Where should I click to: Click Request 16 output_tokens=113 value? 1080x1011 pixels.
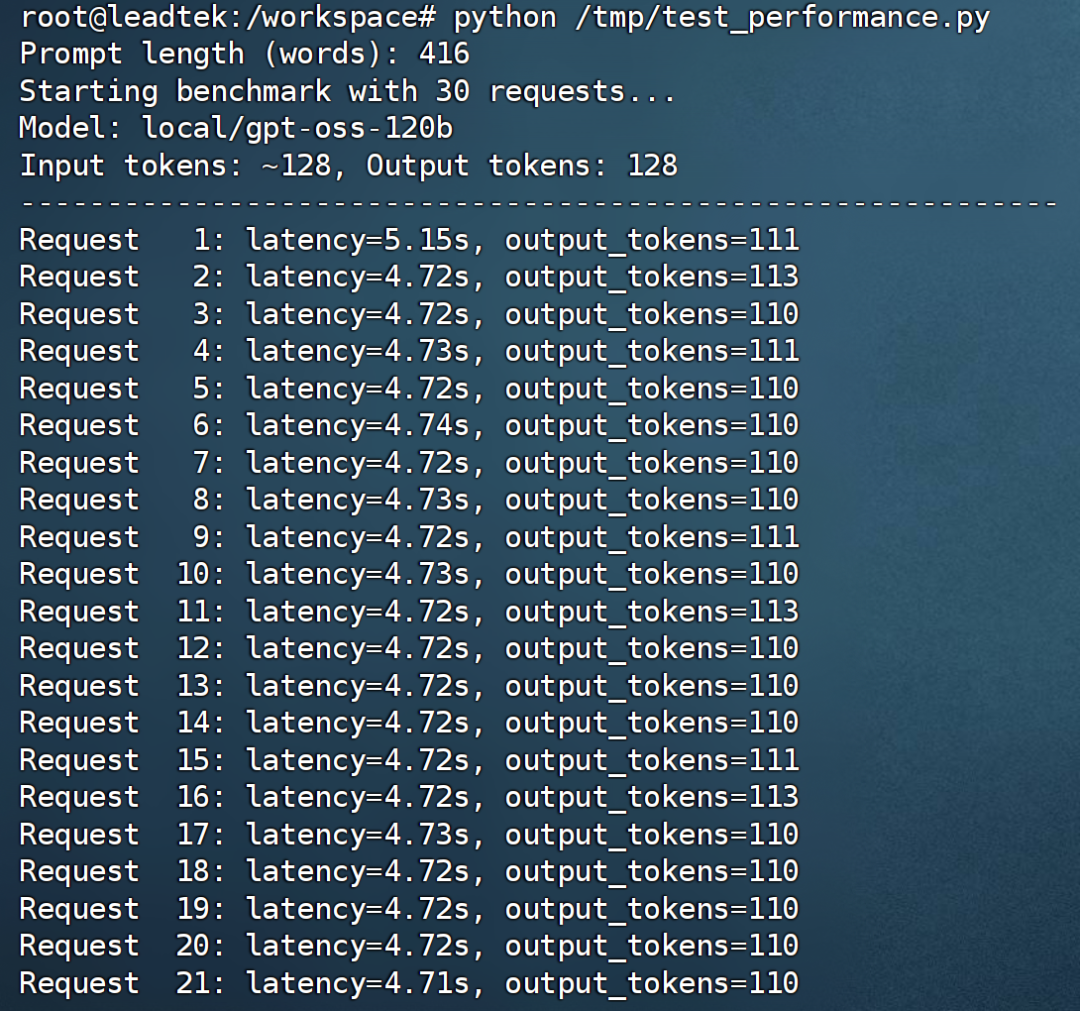[652, 797]
